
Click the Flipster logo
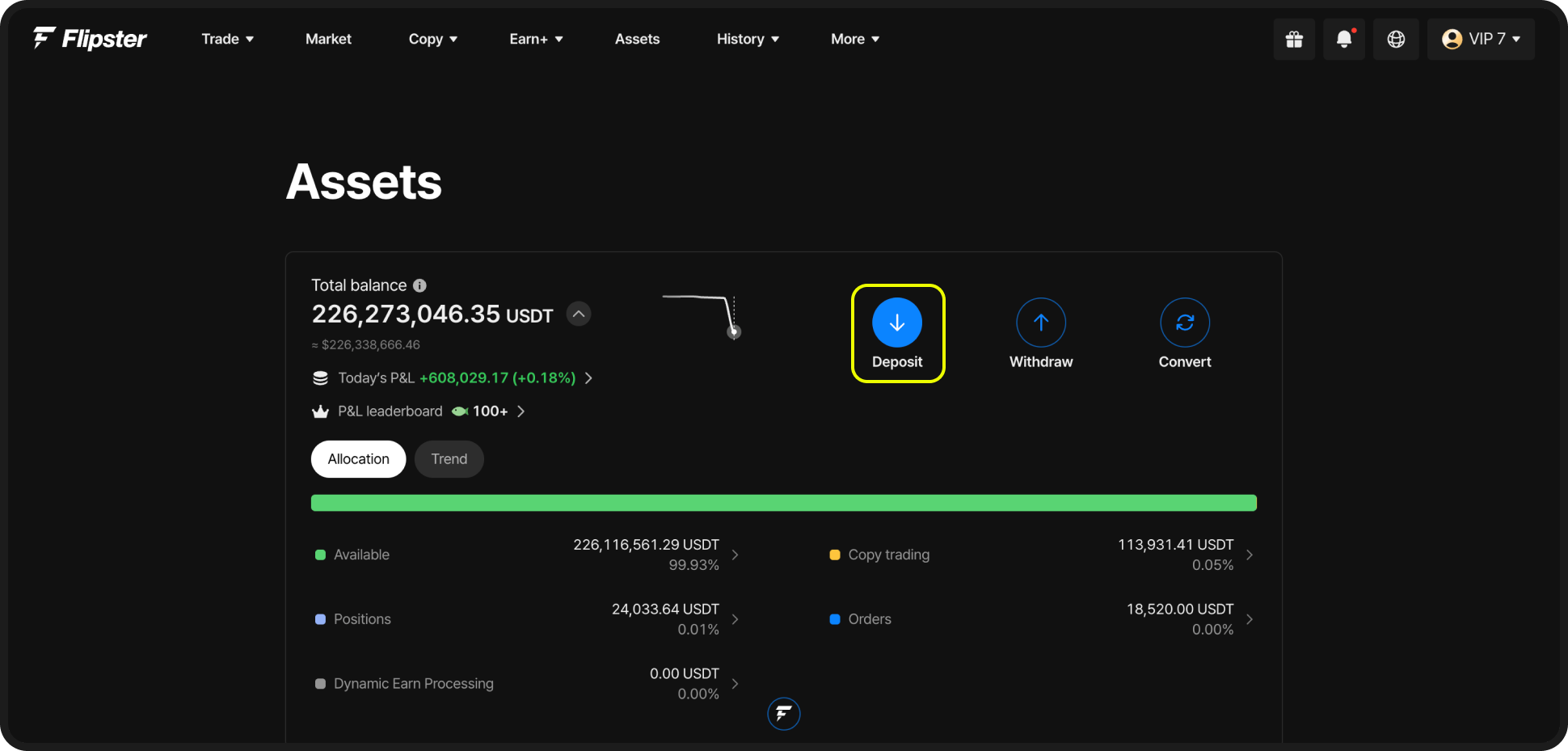tap(90, 38)
